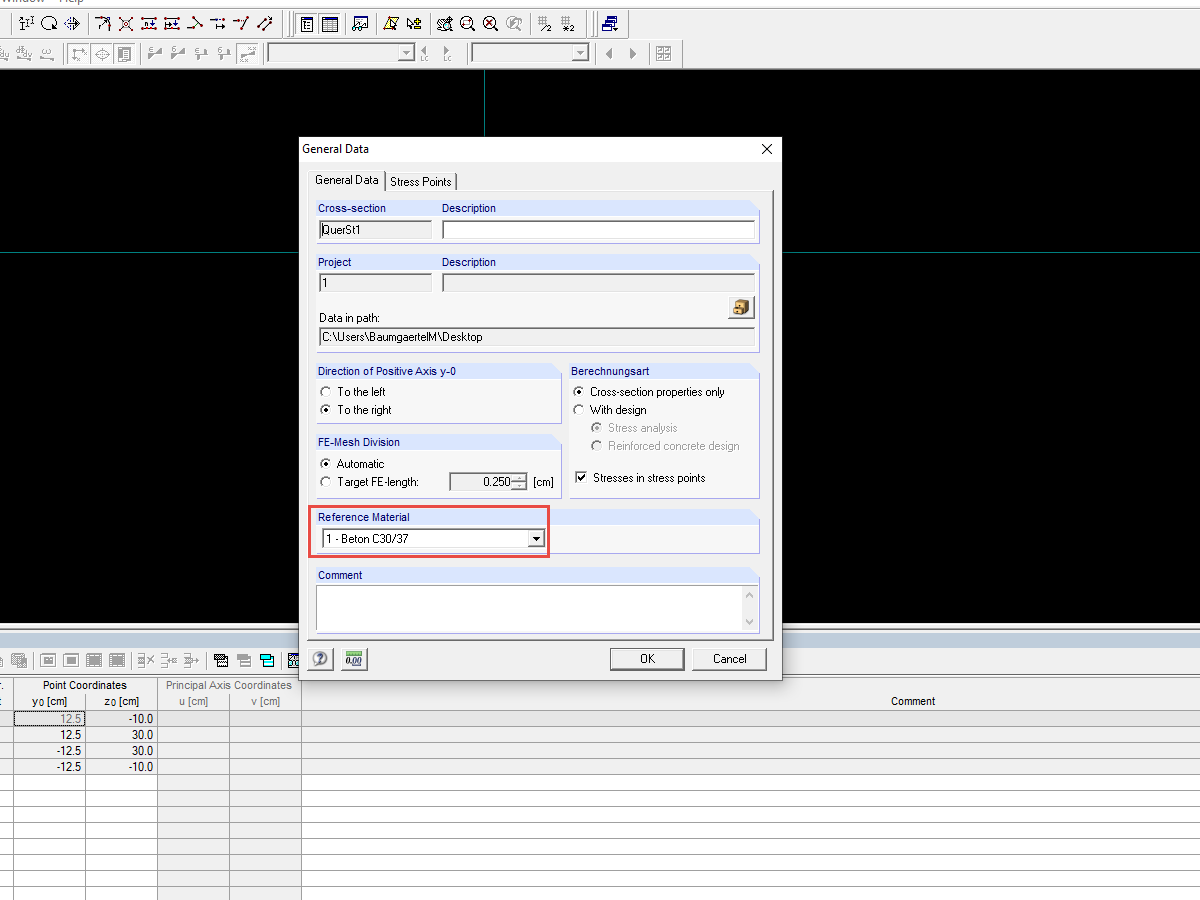Click the Cross-section name field QuerSt1

[x=375, y=229]
